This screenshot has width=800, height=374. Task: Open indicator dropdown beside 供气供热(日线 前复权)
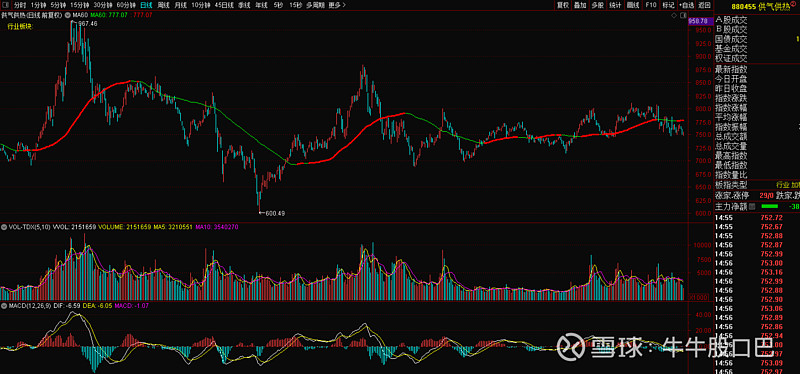69,15
